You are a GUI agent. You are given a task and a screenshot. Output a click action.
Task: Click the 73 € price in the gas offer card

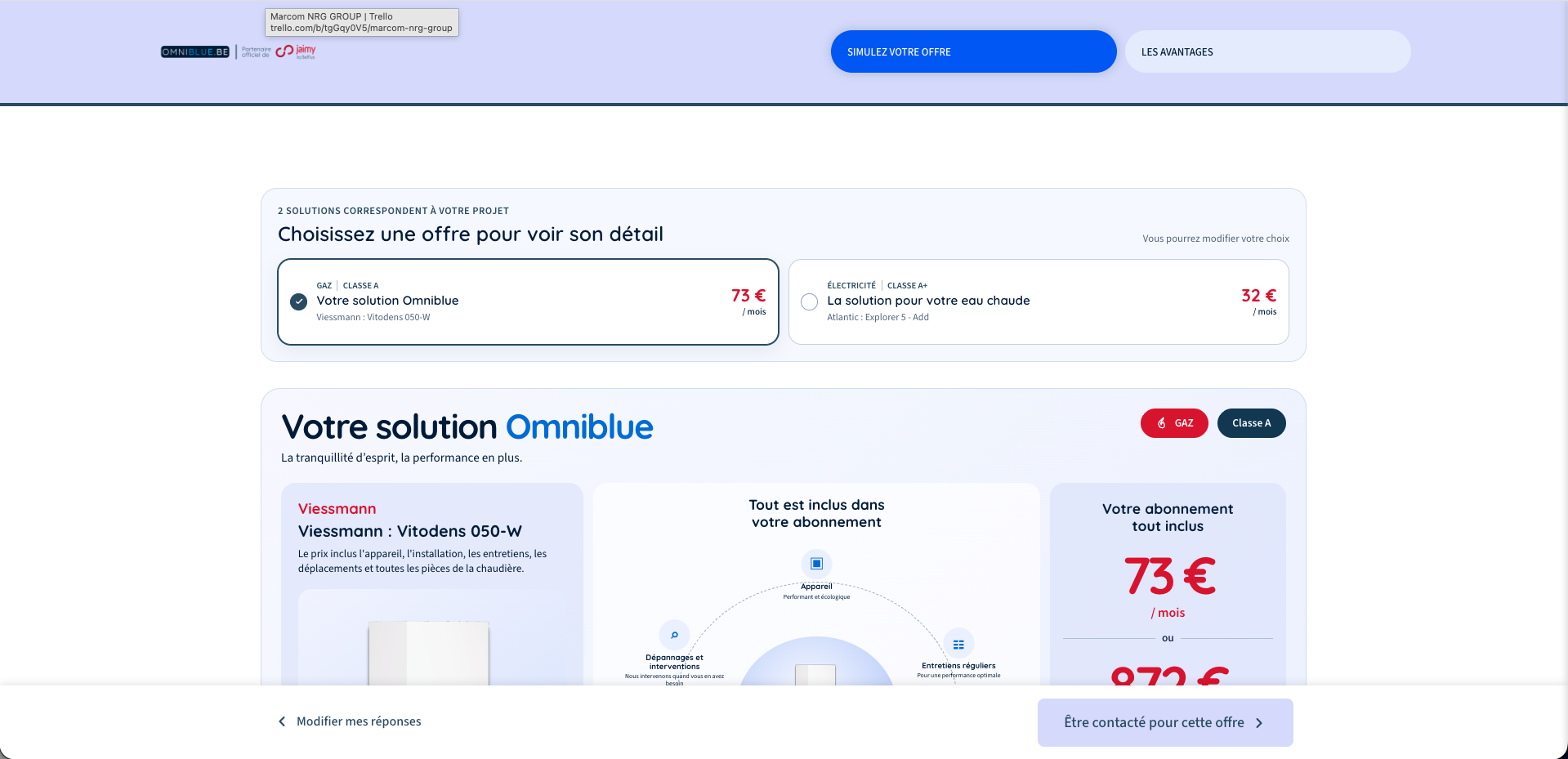[x=748, y=296]
